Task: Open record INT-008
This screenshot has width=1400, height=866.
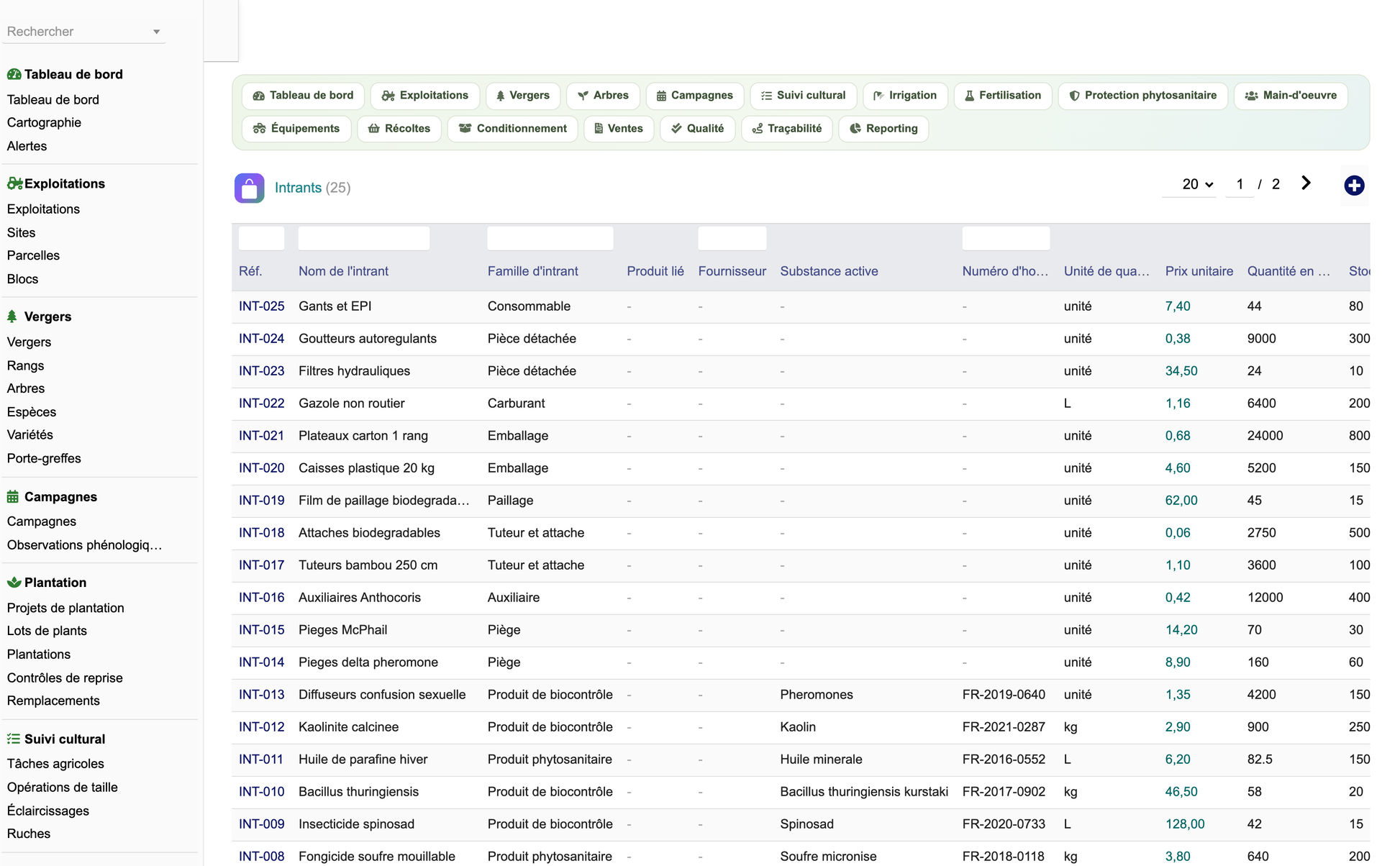Action: (261, 857)
